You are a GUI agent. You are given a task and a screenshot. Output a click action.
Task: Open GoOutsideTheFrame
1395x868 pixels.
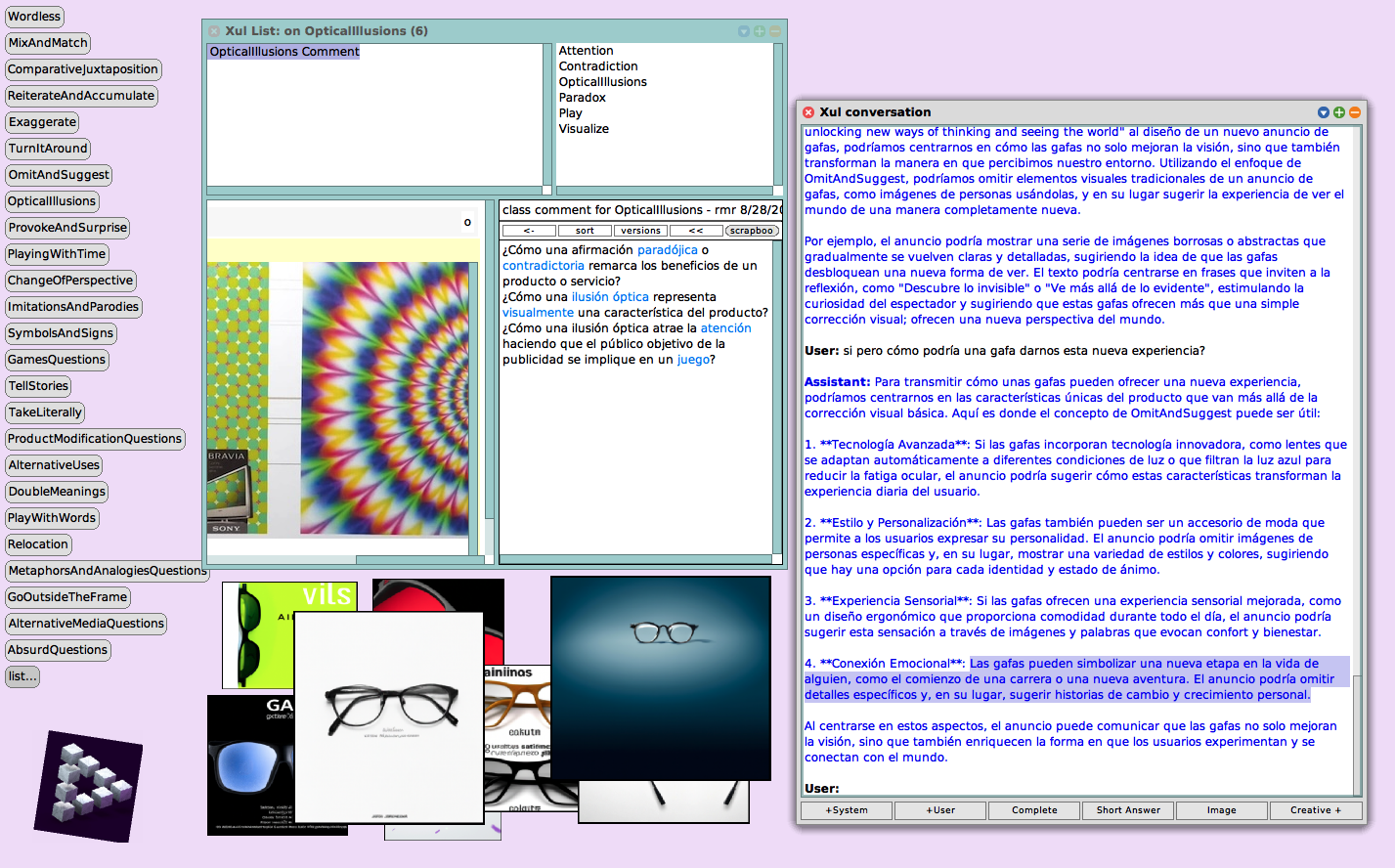(67, 597)
